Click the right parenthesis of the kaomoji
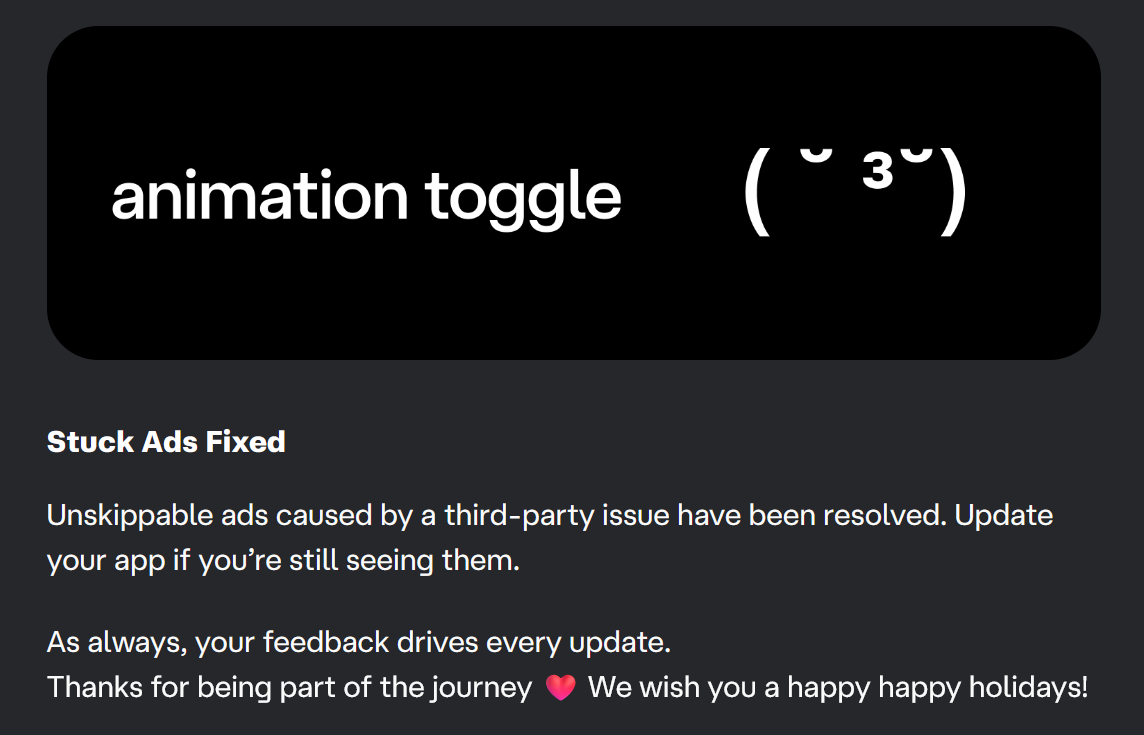The height and width of the screenshot is (735, 1144). (x=954, y=192)
